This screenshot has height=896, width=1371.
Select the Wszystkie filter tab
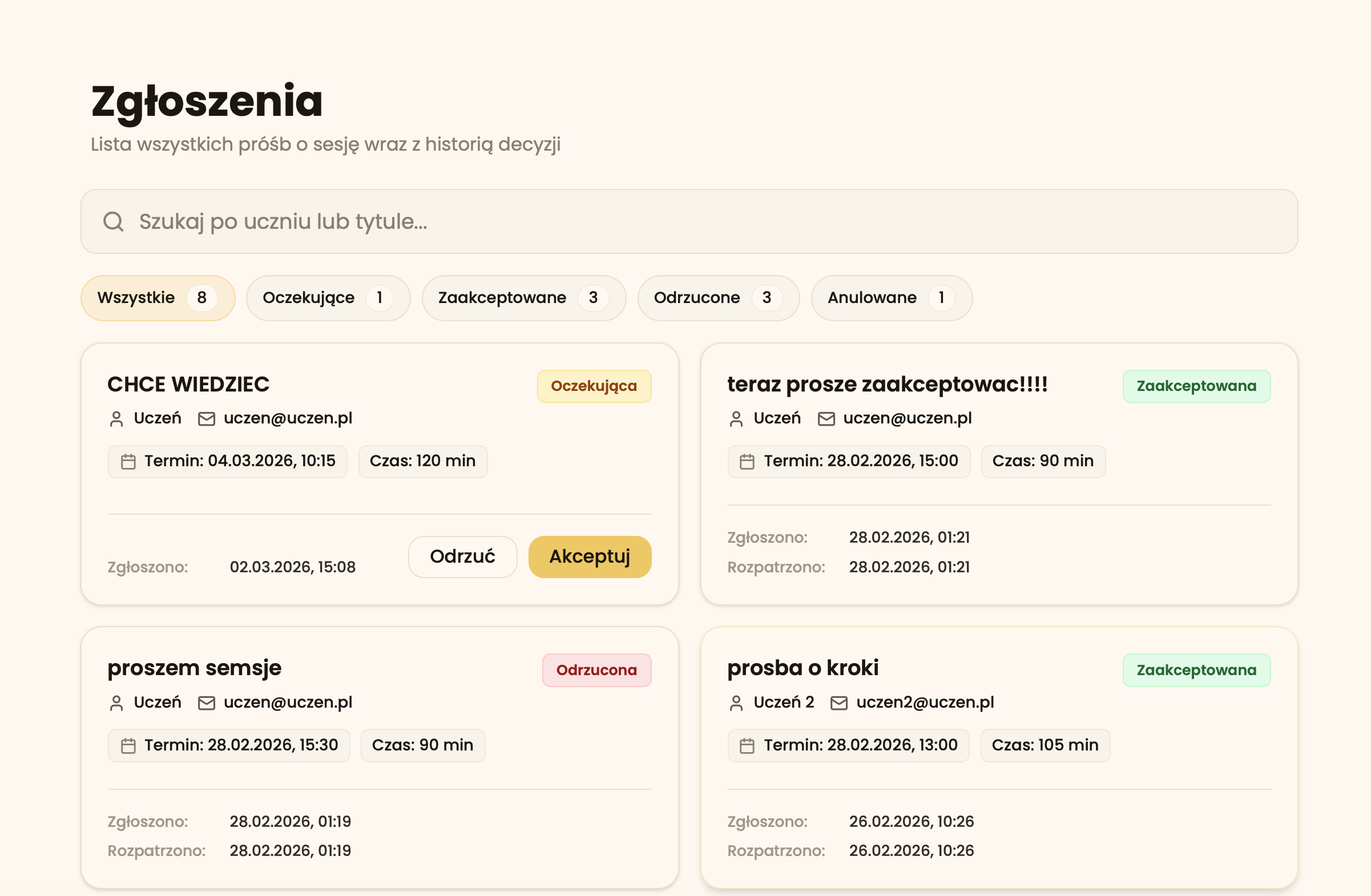[x=158, y=298]
